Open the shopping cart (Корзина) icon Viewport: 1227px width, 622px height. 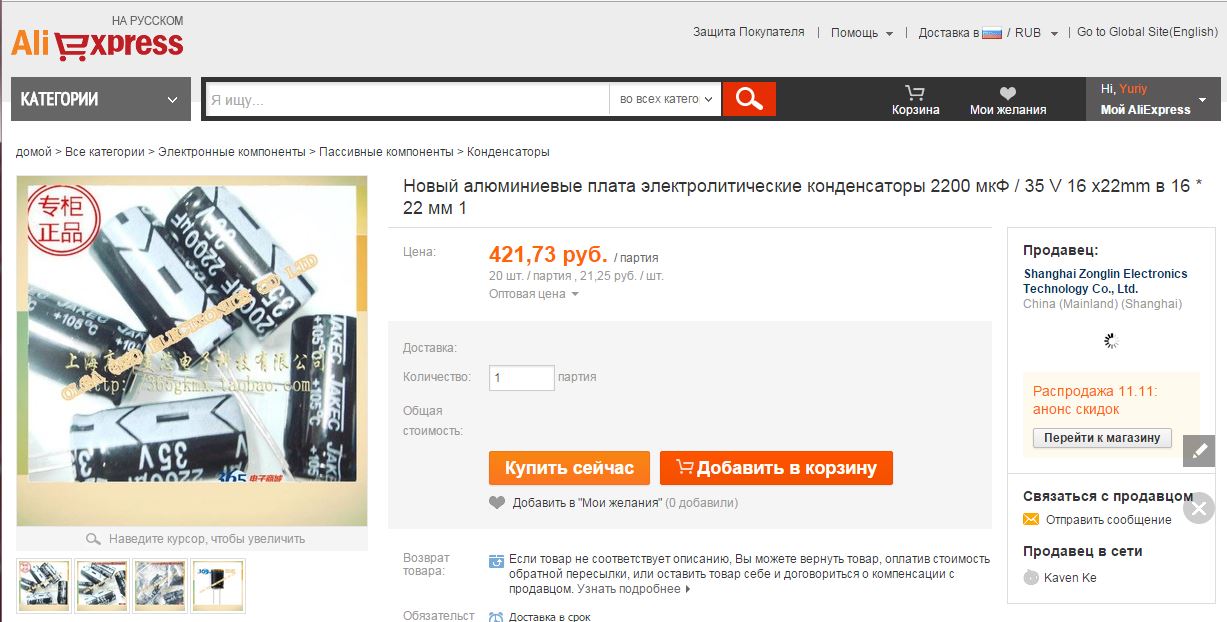coord(915,92)
